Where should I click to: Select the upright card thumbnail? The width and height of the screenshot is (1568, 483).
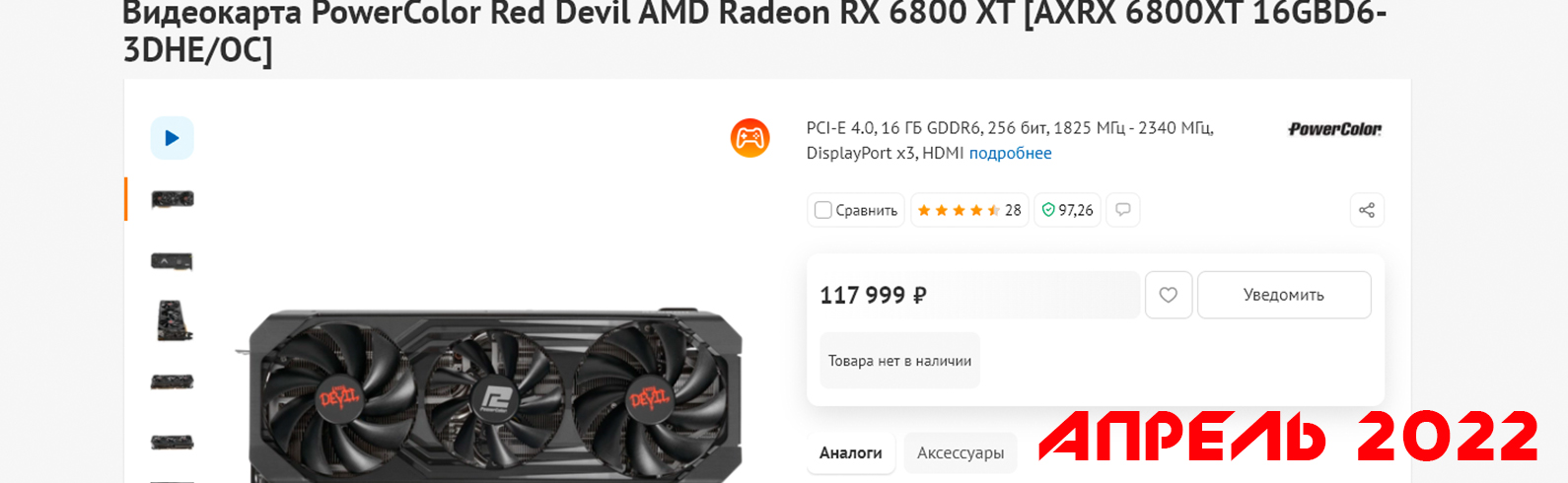(x=175, y=321)
